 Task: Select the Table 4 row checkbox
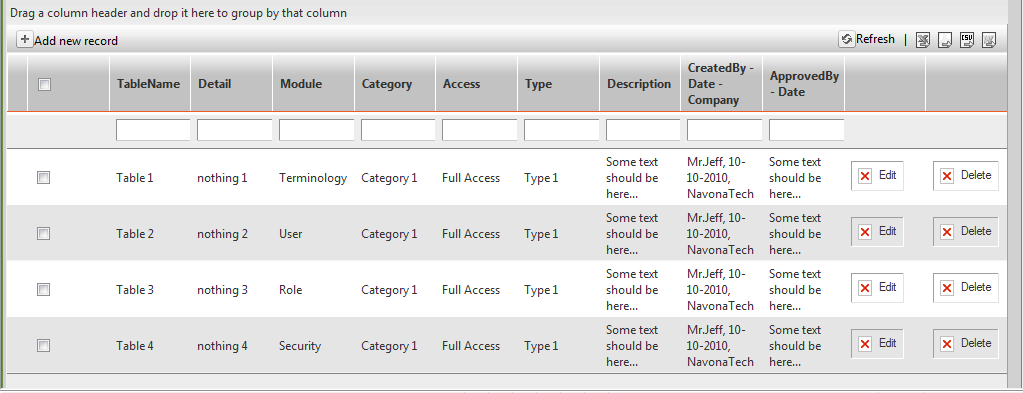(x=44, y=345)
